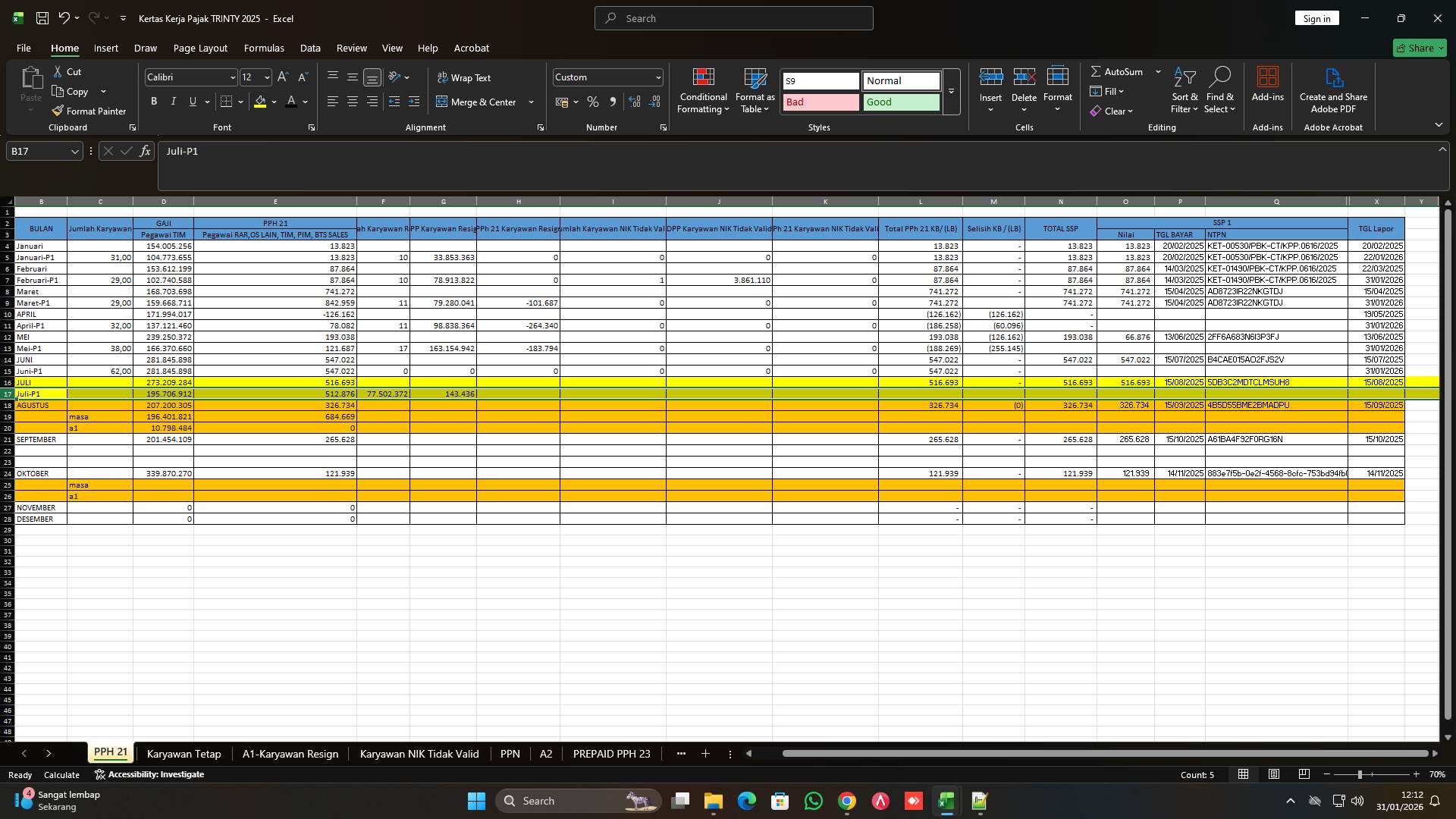This screenshot has width=1456, height=819.
Task: Switch to the Karyawan Tetap sheet tab
Action: 184,754
